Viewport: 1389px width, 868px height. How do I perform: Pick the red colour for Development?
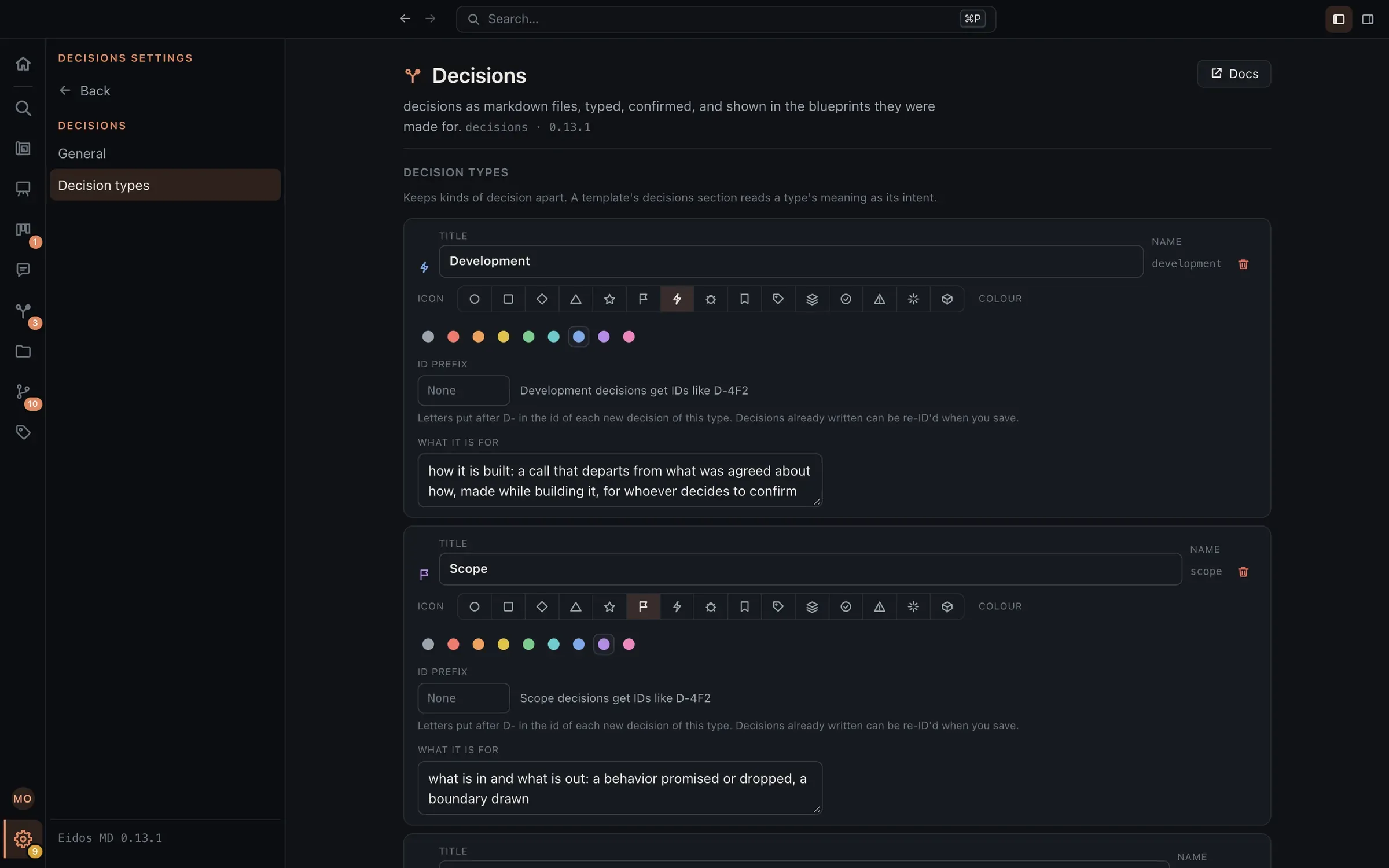[x=453, y=337]
